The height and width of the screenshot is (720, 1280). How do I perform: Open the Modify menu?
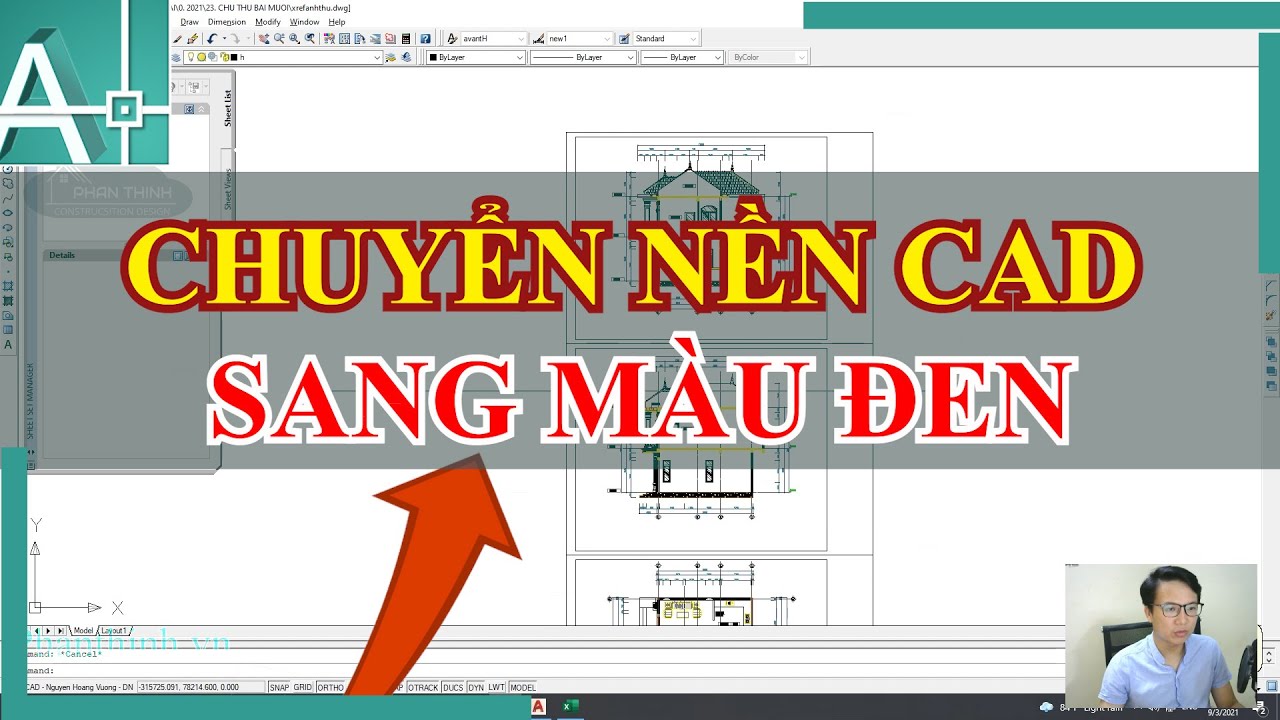pos(268,22)
